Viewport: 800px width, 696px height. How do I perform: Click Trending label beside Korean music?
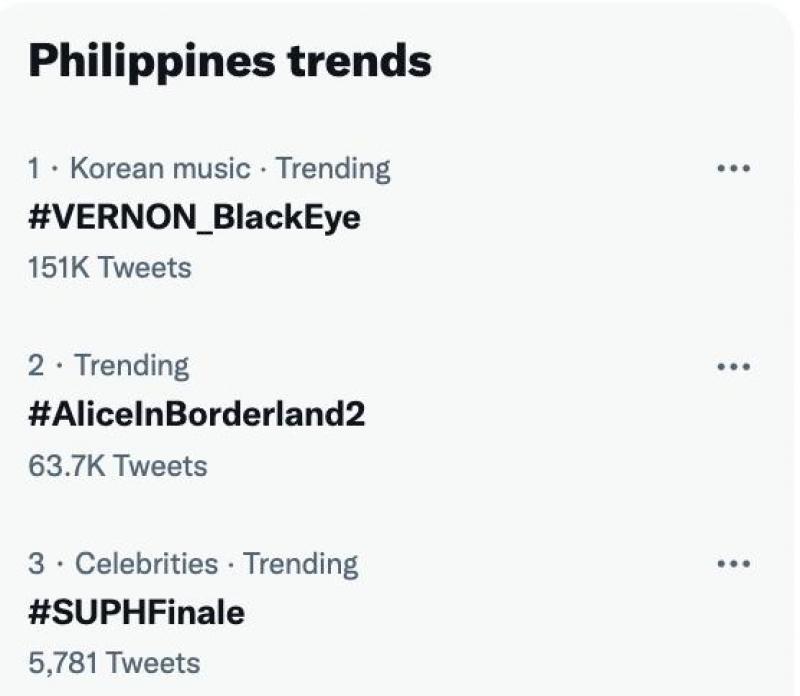click(x=333, y=169)
